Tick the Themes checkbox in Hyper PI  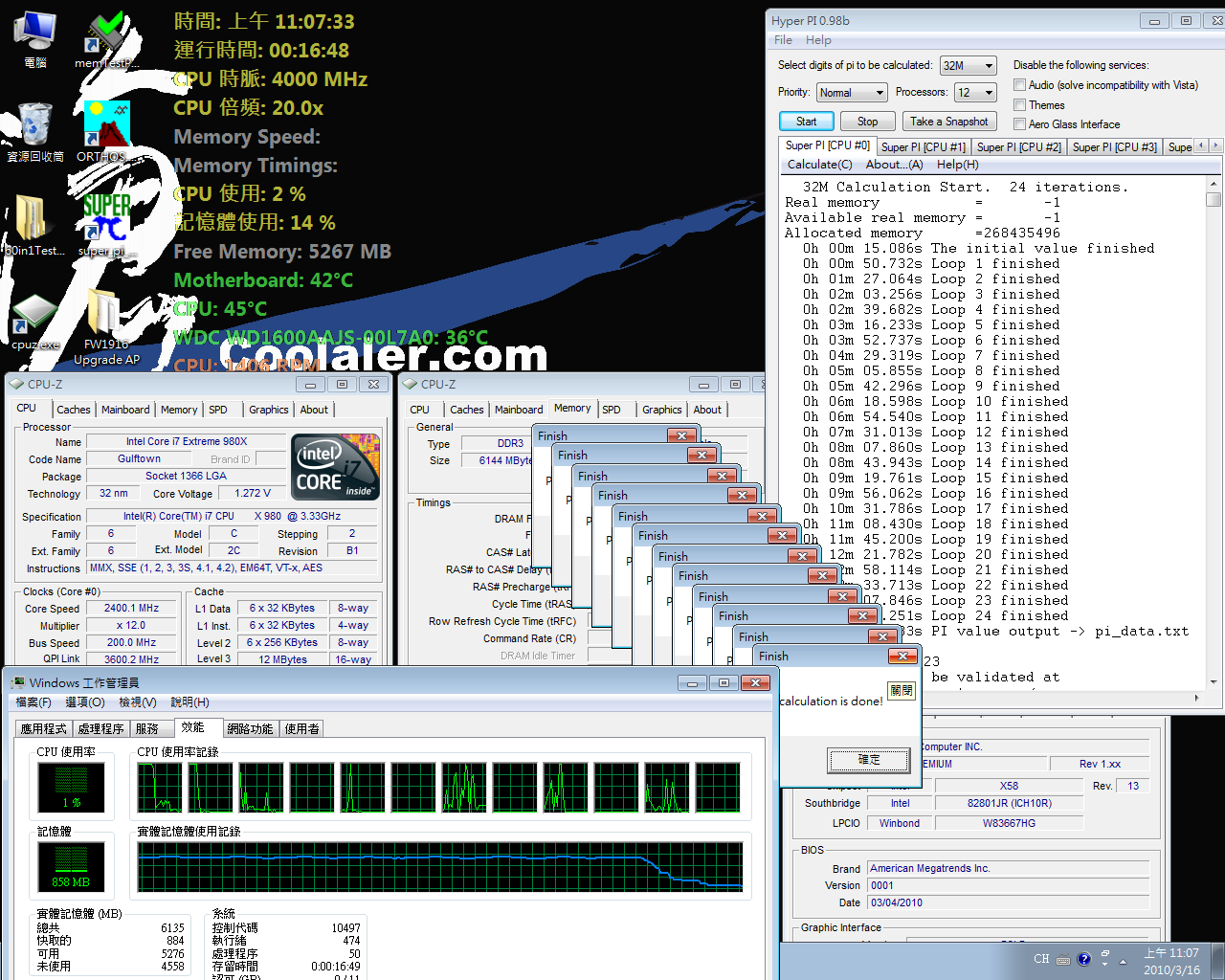coord(1020,104)
